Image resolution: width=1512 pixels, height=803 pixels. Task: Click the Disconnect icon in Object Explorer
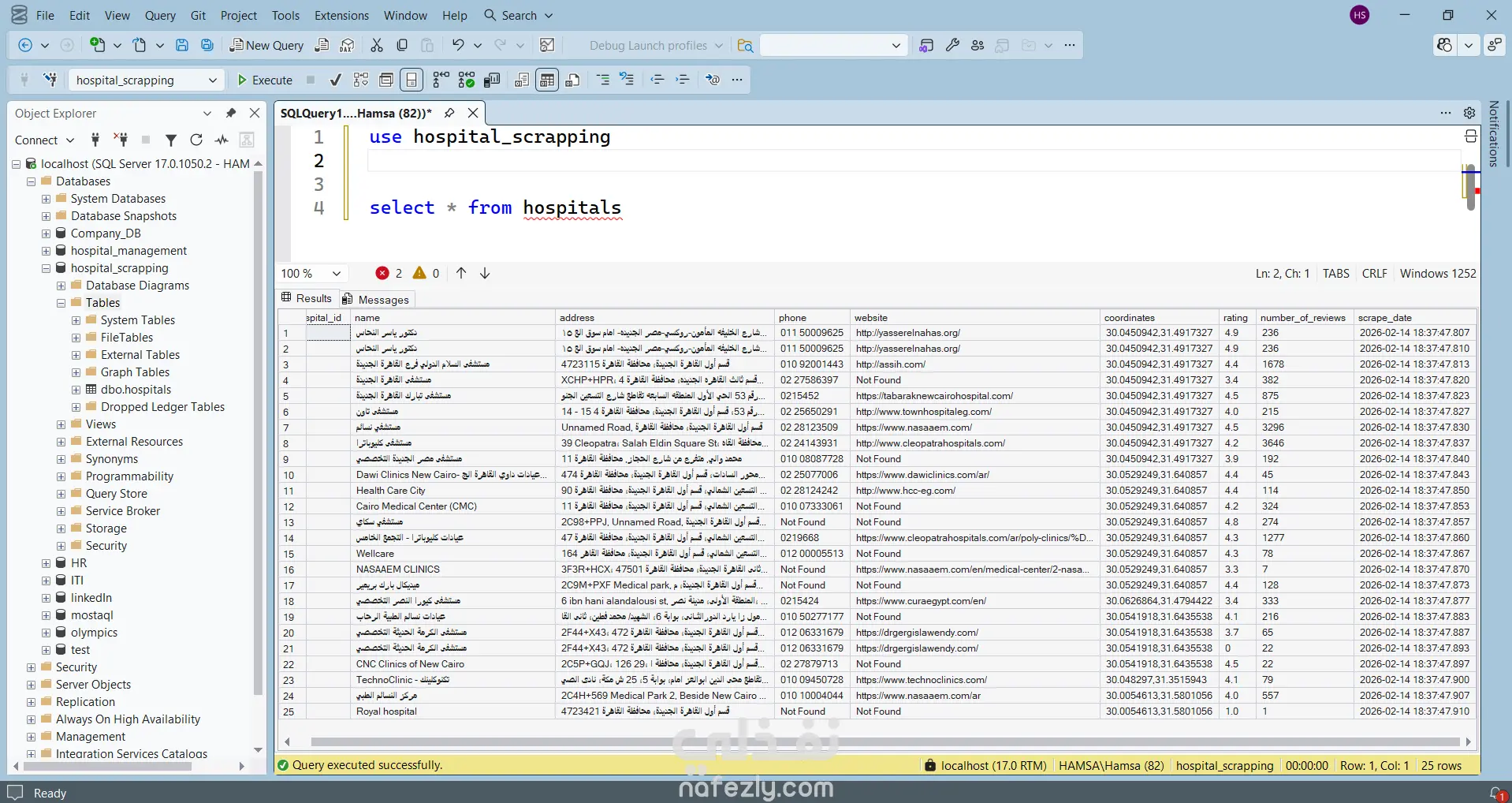121,140
